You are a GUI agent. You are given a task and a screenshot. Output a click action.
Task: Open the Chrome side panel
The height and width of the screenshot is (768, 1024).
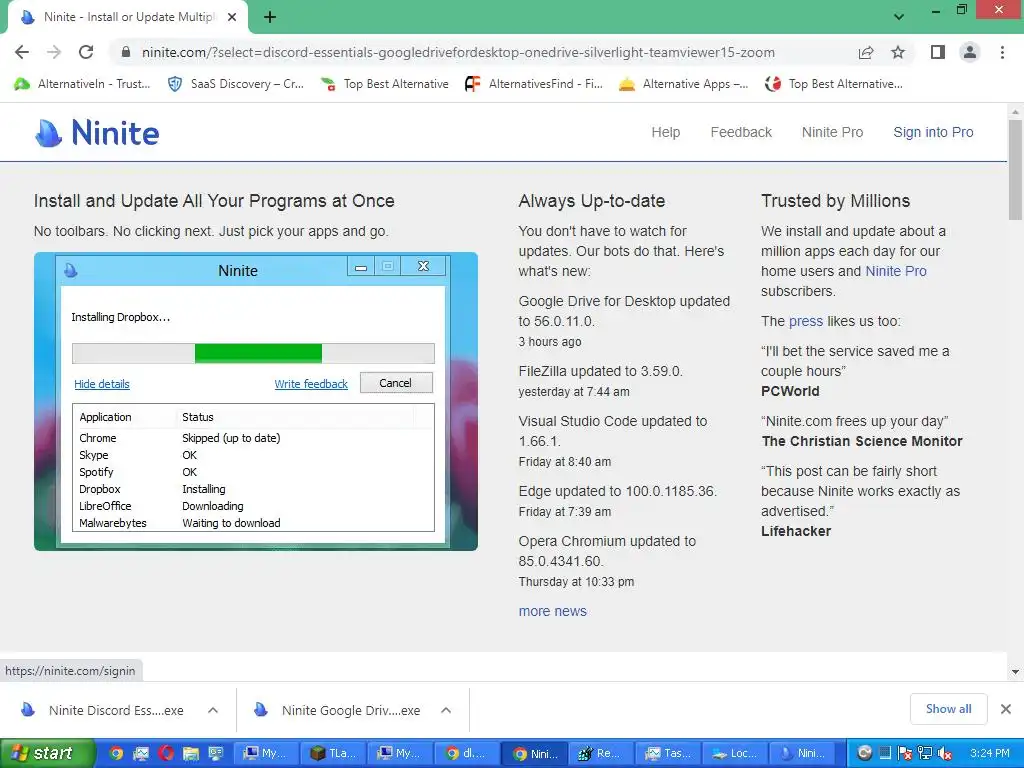(938, 52)
